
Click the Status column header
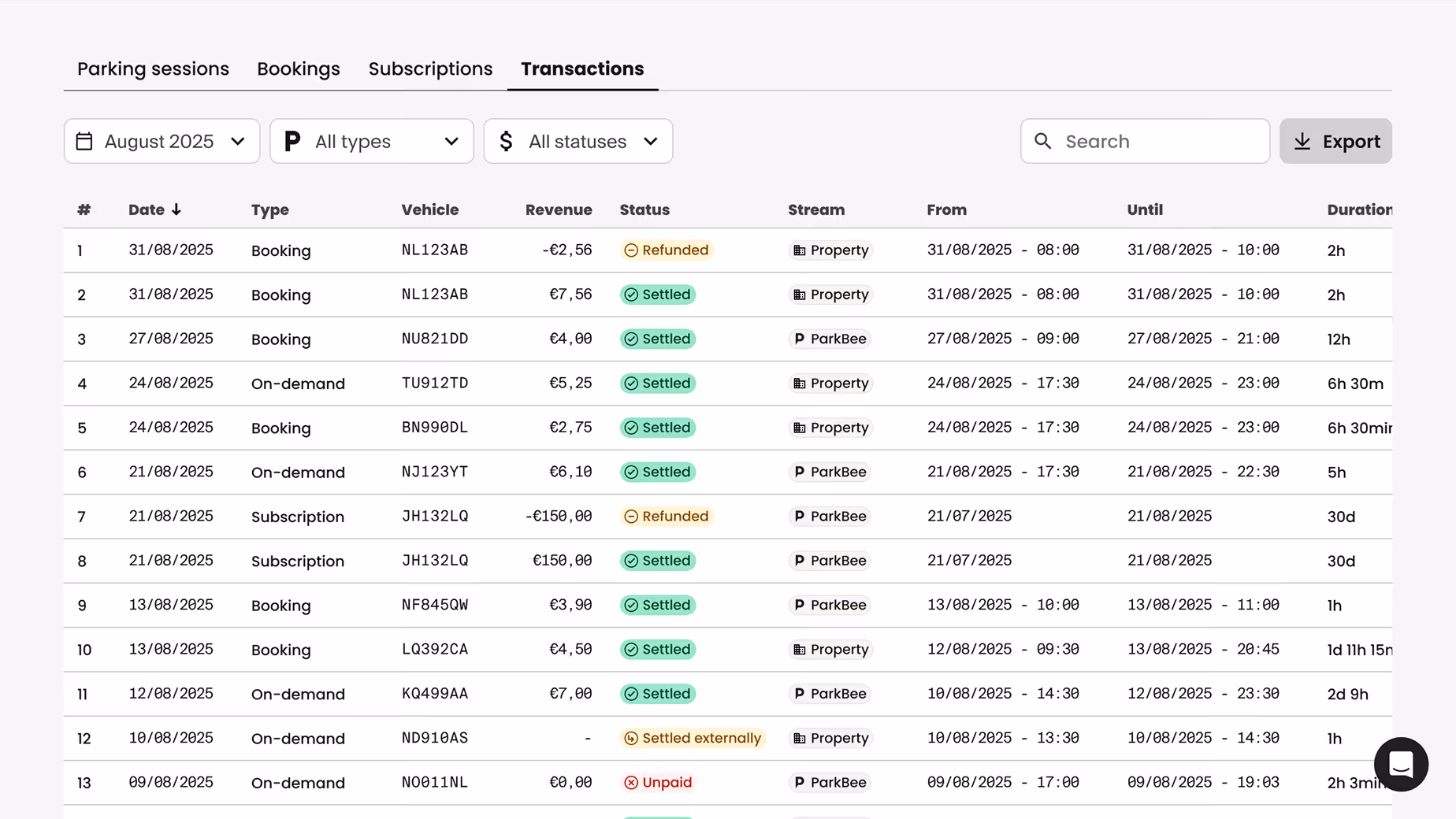[x=644, y=209]
